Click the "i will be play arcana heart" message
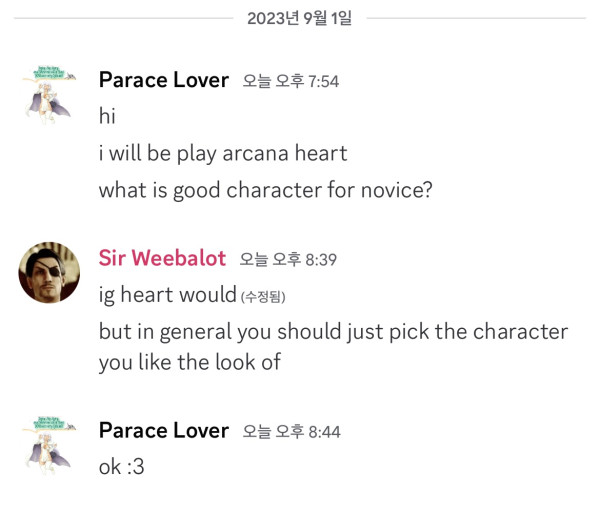The width and height of the screenshot is (600, 514). [x=222, y=153]
